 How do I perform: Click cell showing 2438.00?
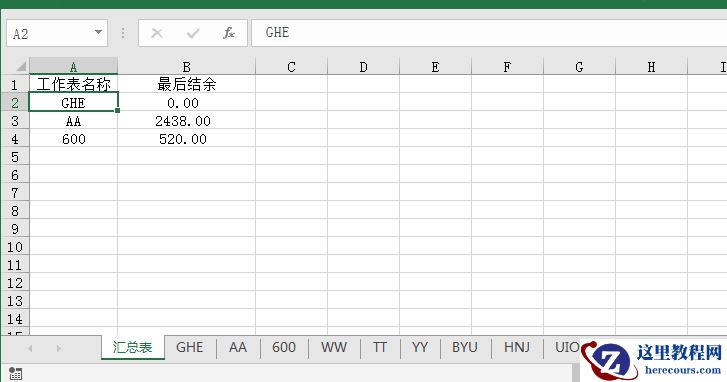186,121
